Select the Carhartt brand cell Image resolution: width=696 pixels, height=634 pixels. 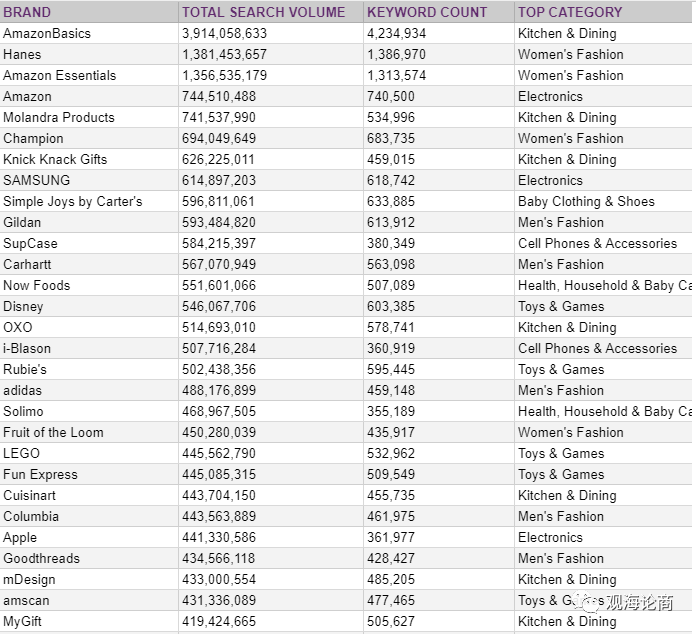click(89, 264)
